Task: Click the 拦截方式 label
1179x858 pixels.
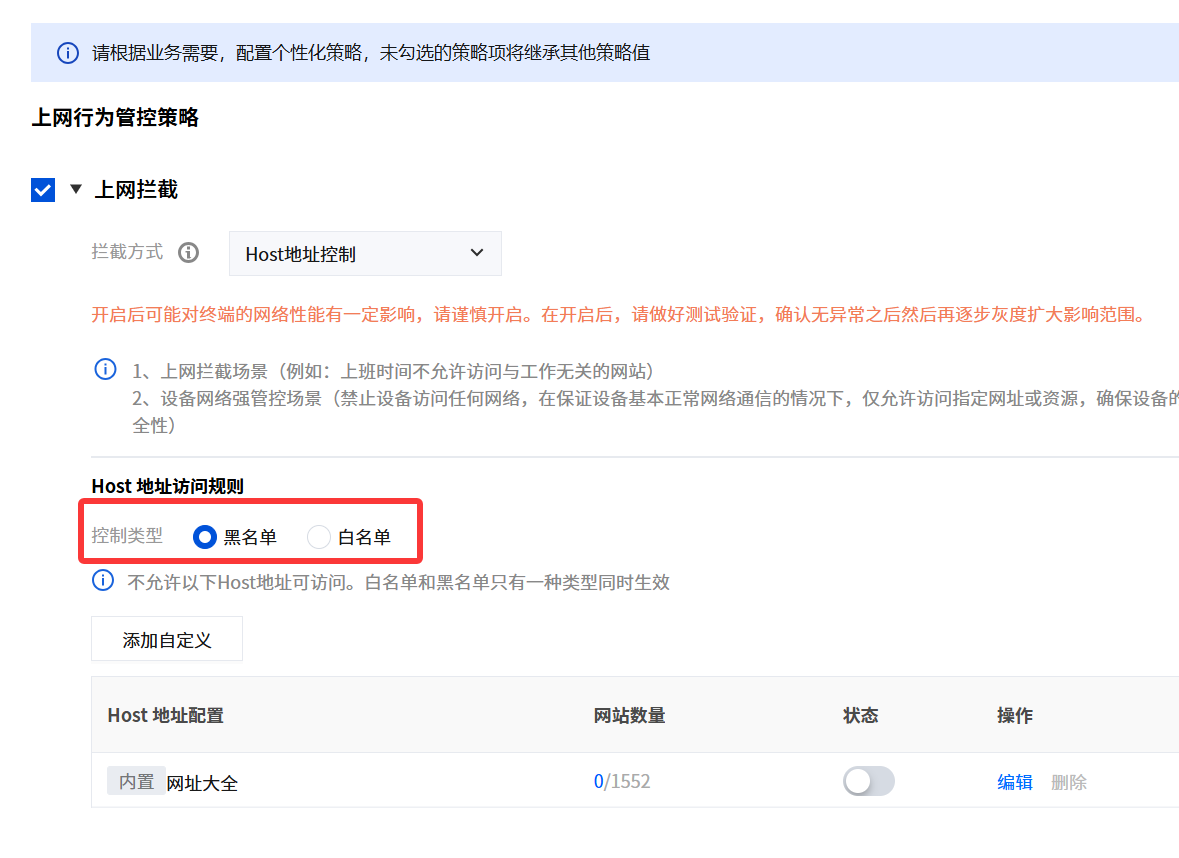Action: 127,252
